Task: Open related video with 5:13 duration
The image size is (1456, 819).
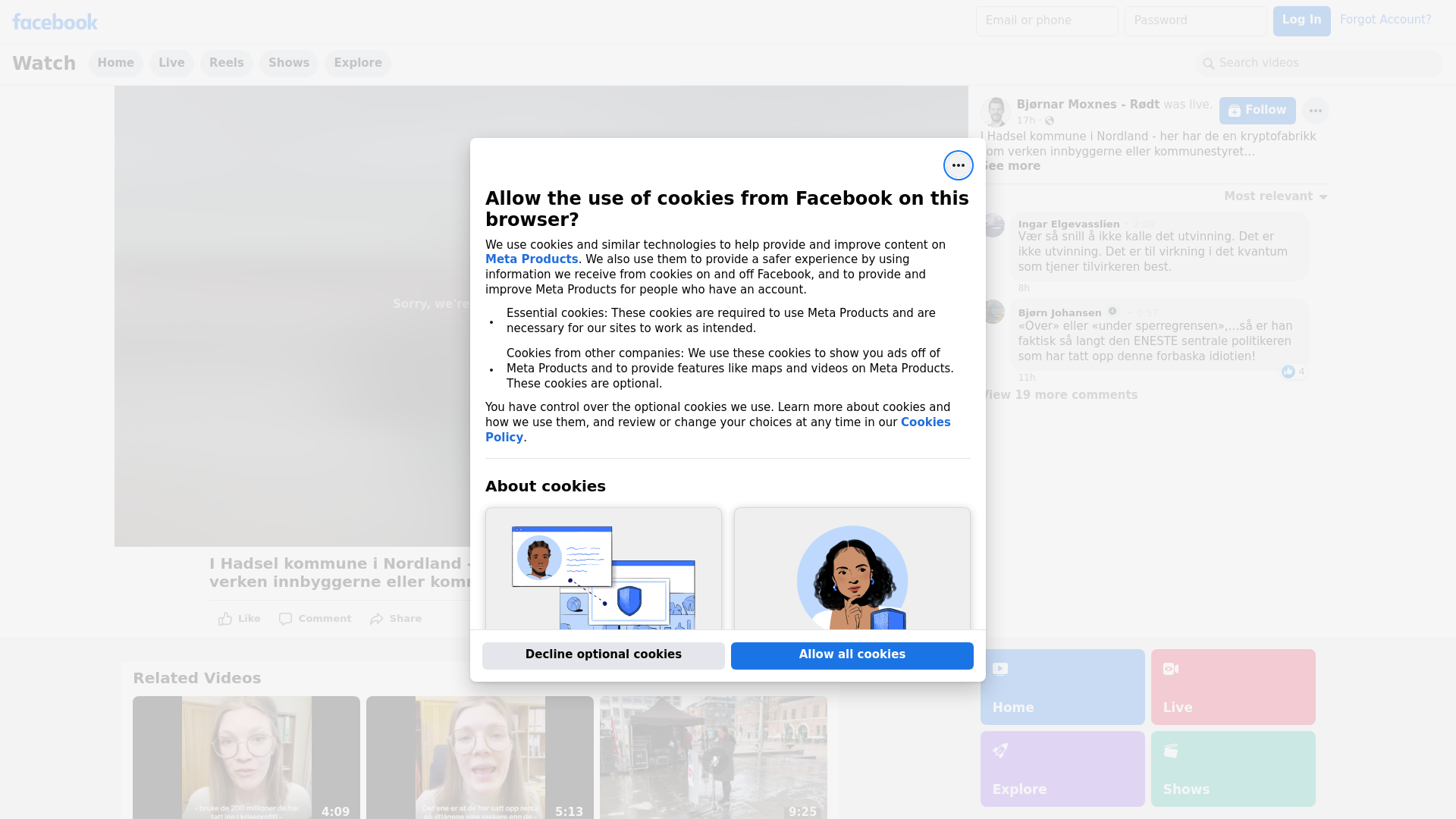Action: pos(480,758)
